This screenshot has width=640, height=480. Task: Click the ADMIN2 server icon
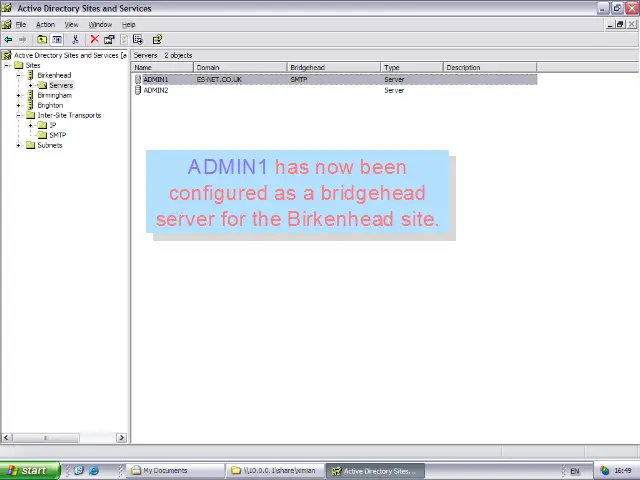[x=138, y=90]
